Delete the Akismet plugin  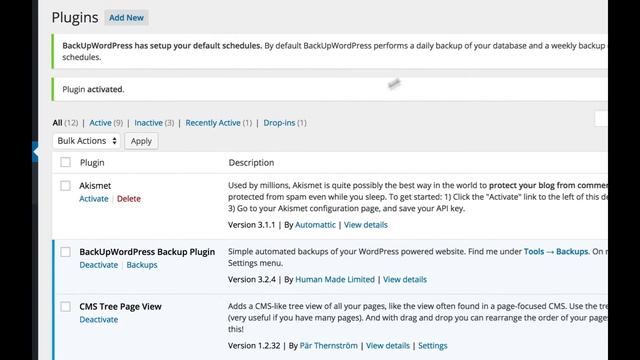[129, 199]
